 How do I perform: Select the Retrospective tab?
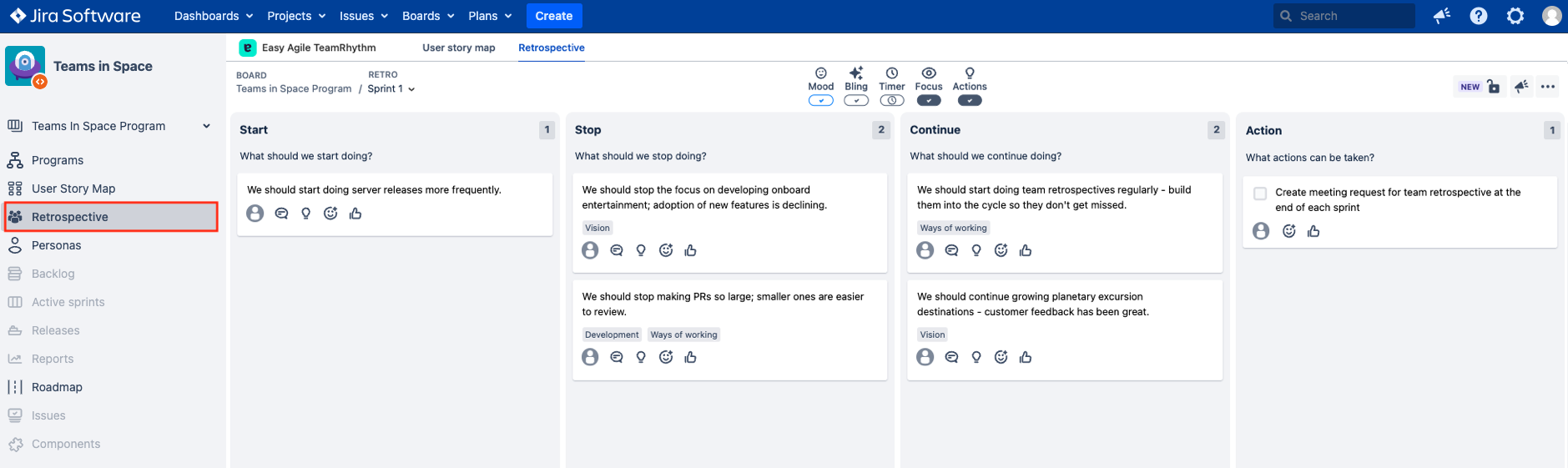click(x=552, y=48)
